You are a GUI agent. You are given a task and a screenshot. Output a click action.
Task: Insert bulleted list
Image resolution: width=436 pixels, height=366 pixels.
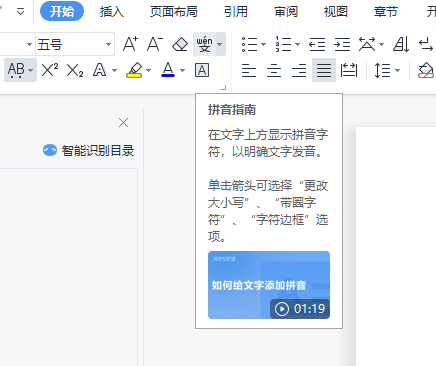click(249, 44)
